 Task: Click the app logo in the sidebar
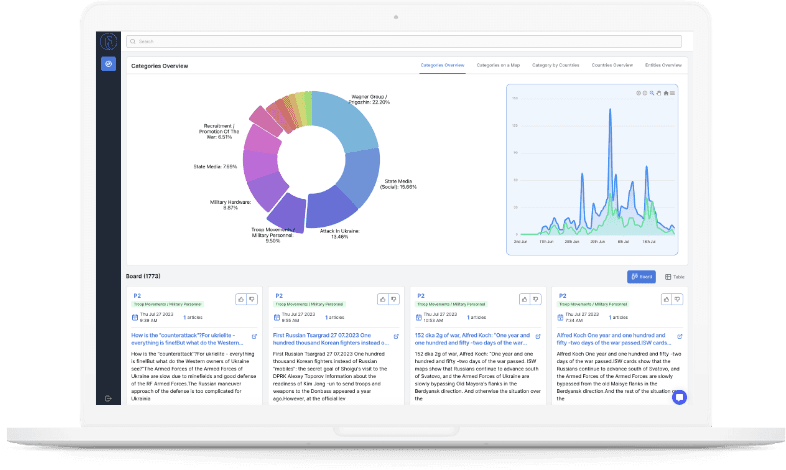tap(108, 42)
